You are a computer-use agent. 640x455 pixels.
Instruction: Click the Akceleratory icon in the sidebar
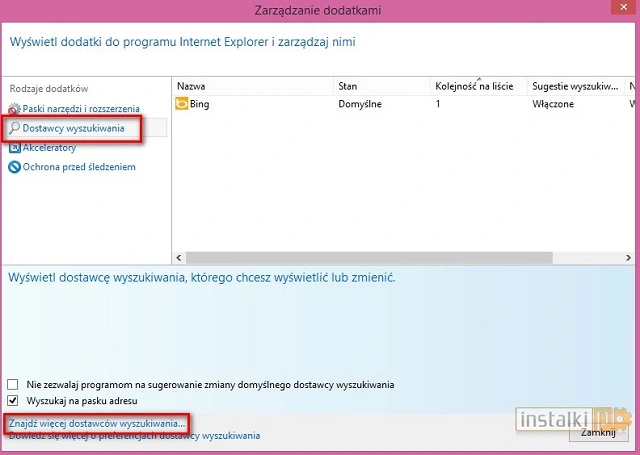(x=14, y=147)
